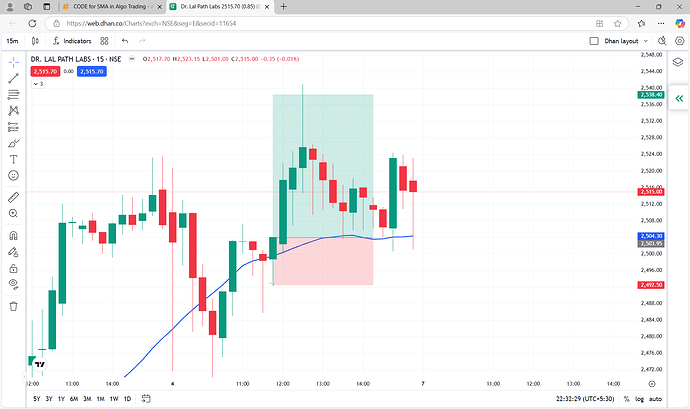Screen dimensions: 690x409
Task: Toggle log scale mode
Action: pos(639,399)
